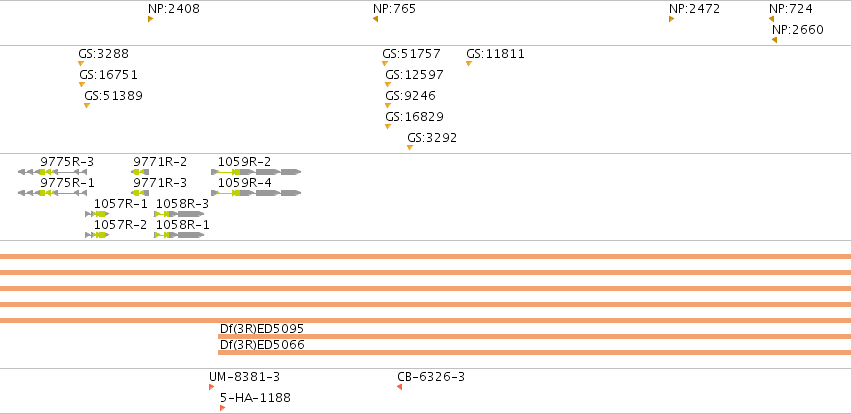This screenshot has height=414, width=851.
Task: Open the 1058R-3 transcript glyph
Action: point(179,214)
